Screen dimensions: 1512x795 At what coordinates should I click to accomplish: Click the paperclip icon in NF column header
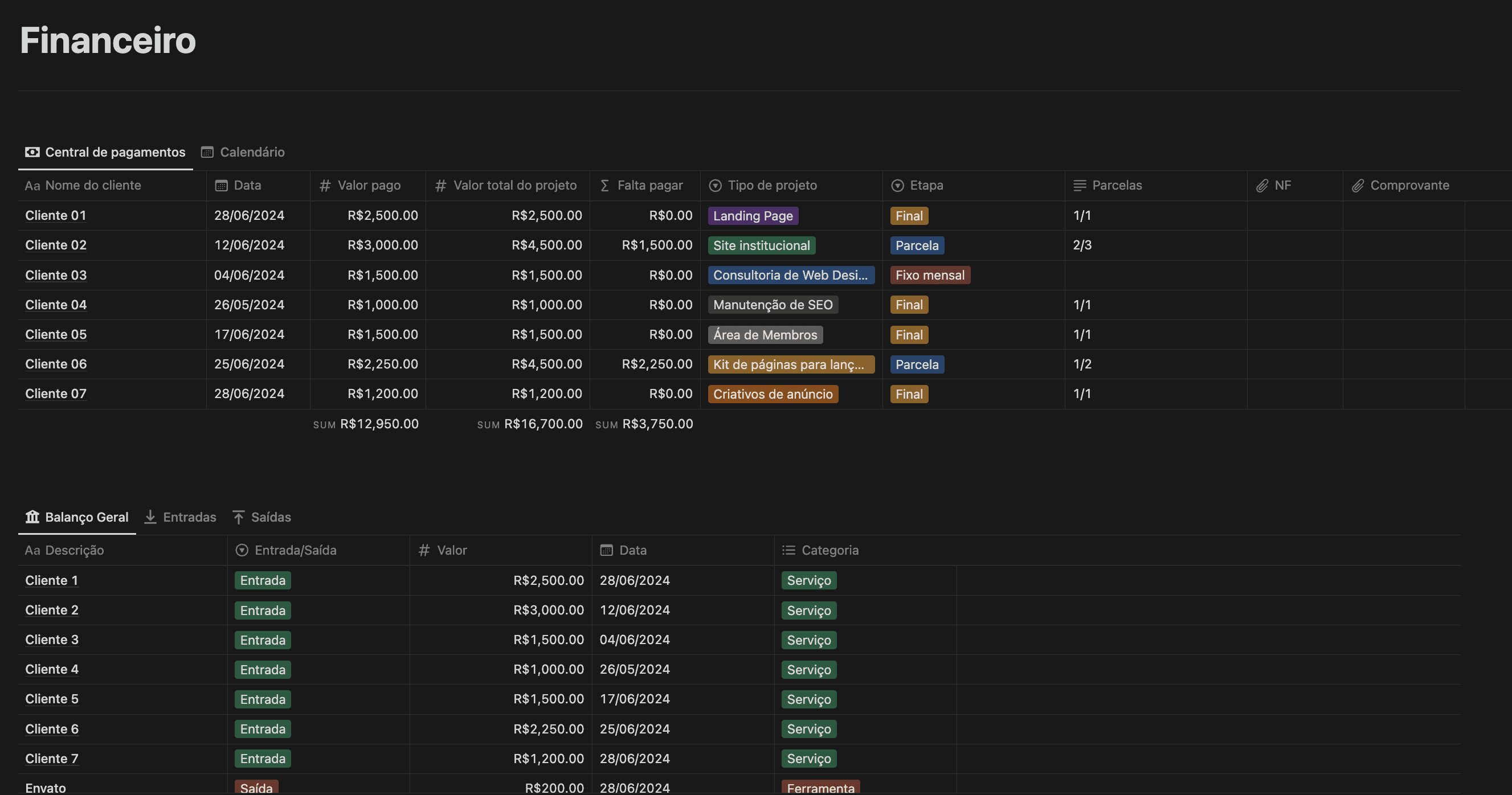pyautogui.click(x=1262, y=186)
